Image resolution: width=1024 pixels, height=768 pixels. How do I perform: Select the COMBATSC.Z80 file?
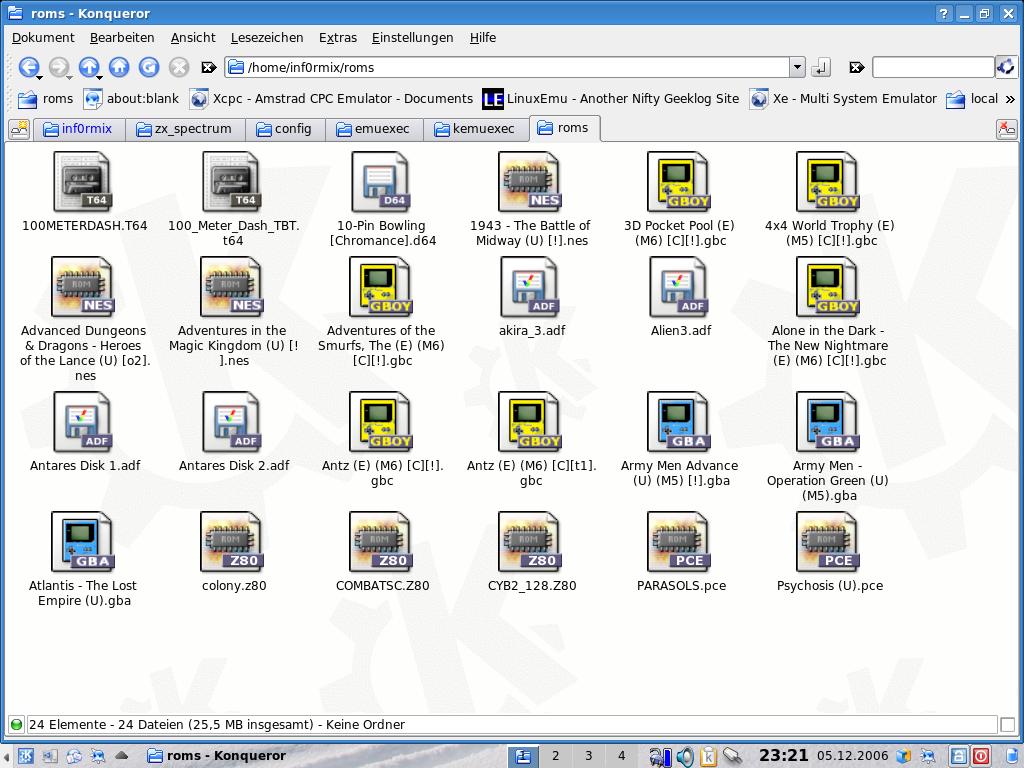click(x=380, y=542)
